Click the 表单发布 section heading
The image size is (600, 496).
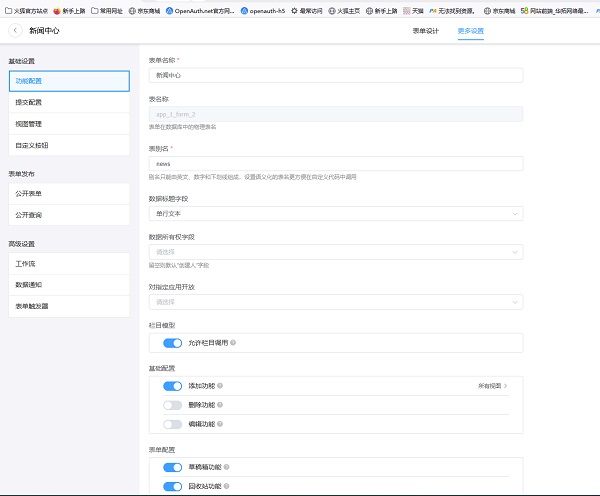[21, 174]
